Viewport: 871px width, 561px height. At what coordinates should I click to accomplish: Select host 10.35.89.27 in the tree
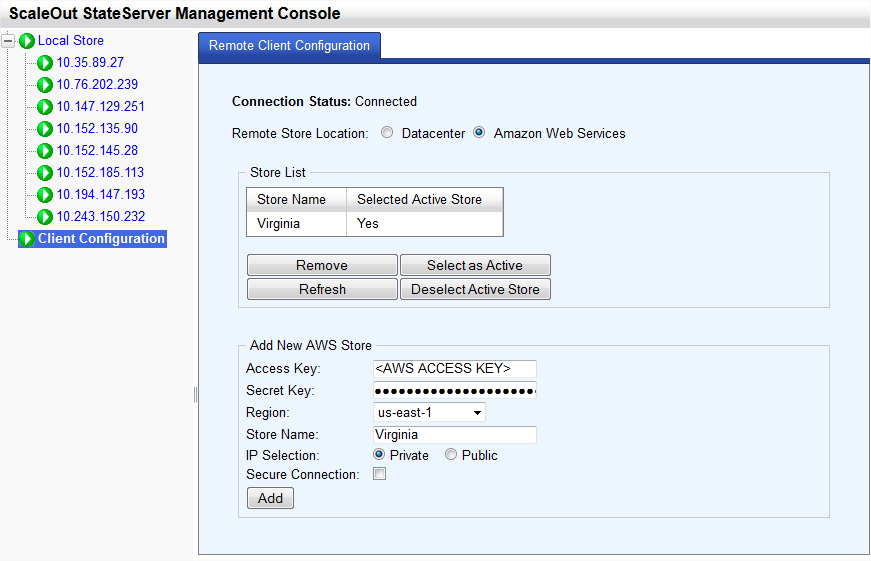[90, 62]
